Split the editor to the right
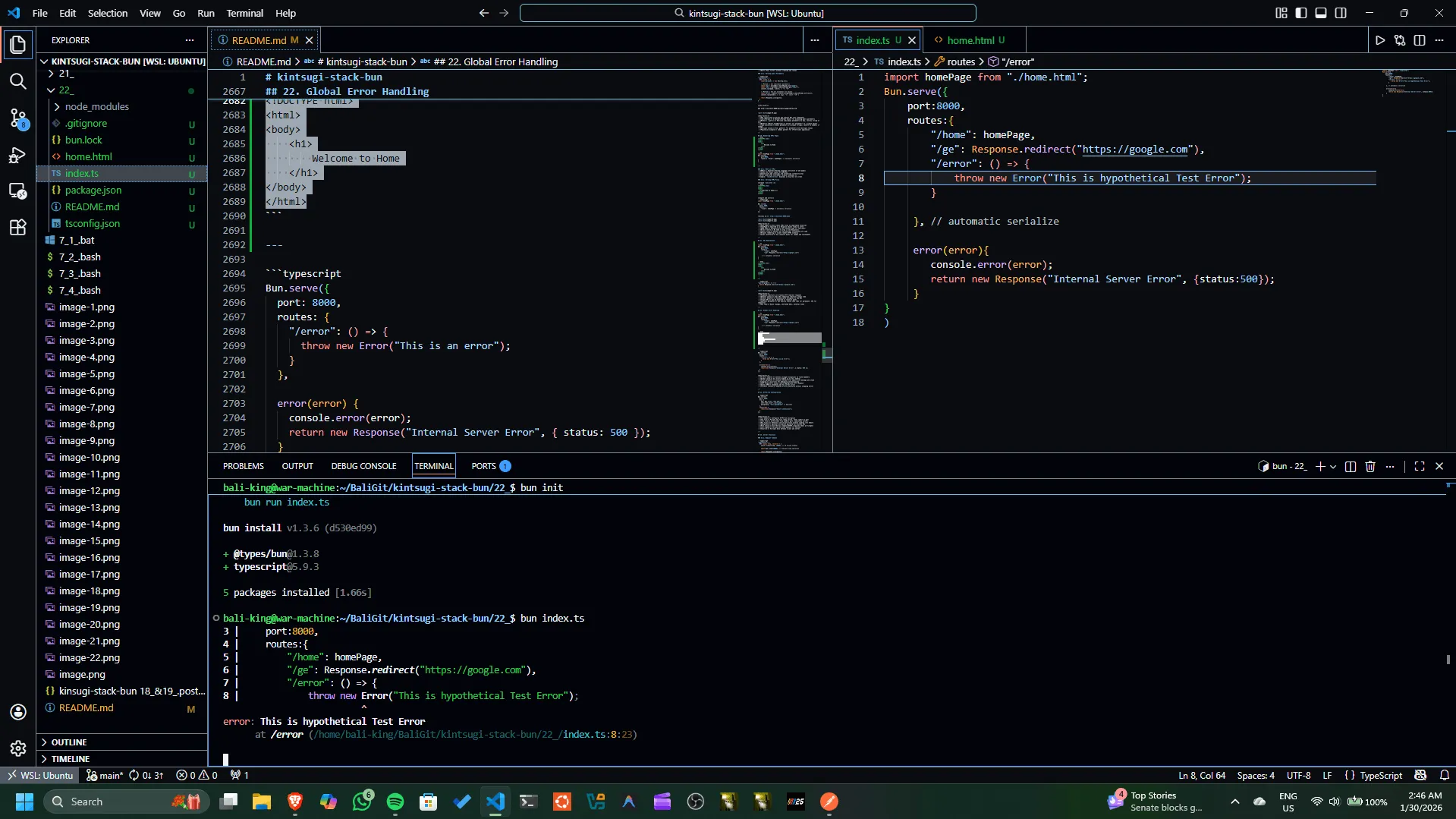Screen dimensions: 1456x819 [1419, 40]
